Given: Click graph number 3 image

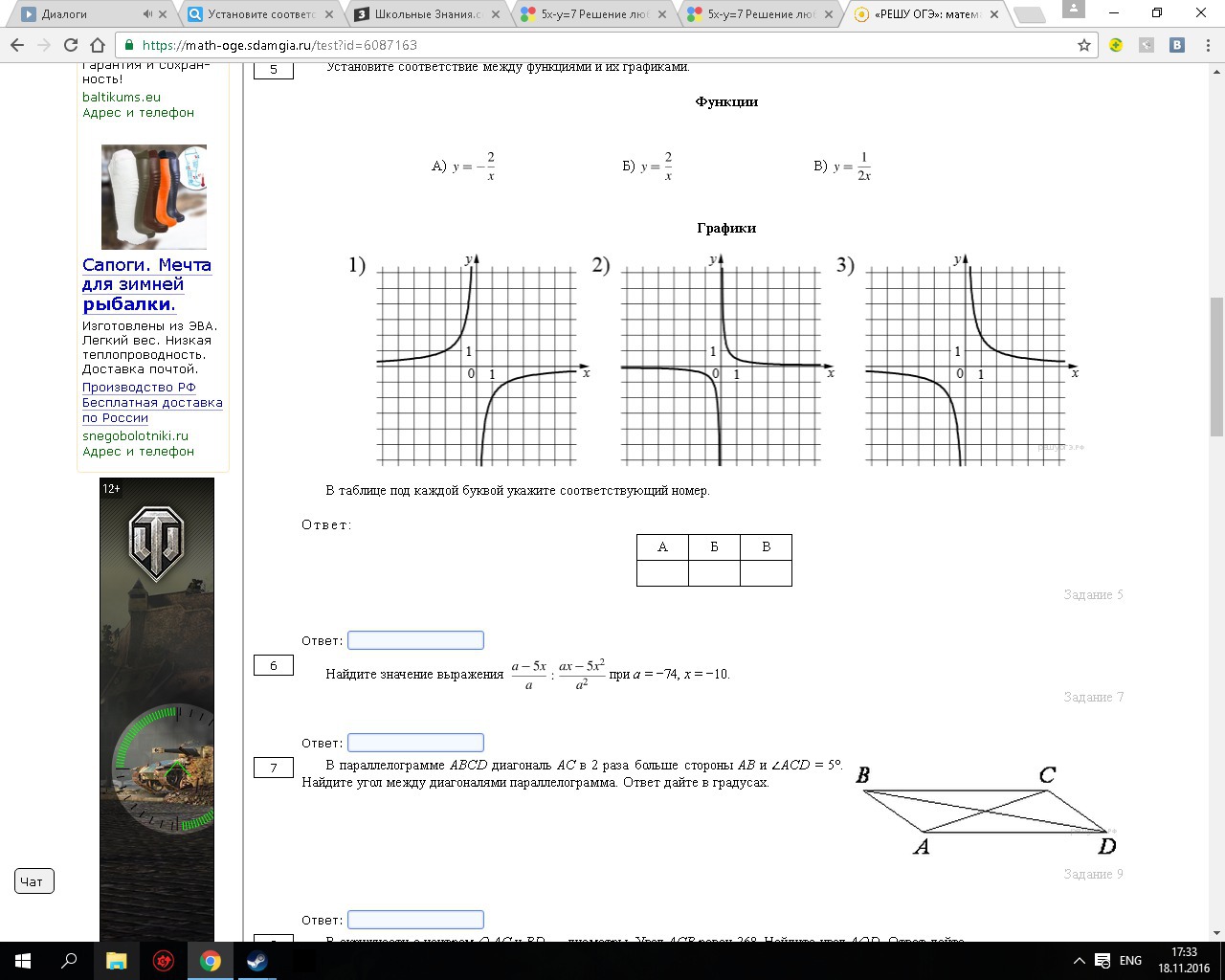Looking at the screenshot, I should pos(959,360).
